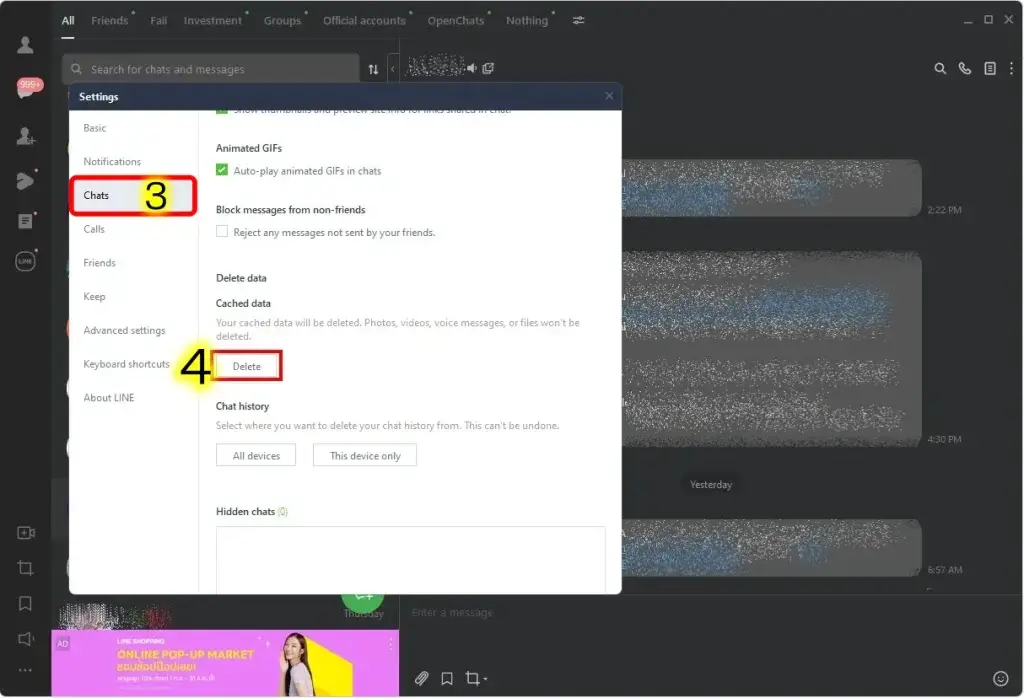Click the Keep bookmark icon below message box
The width and height of the screenshot is (1024, 698).
click(447, 678)
